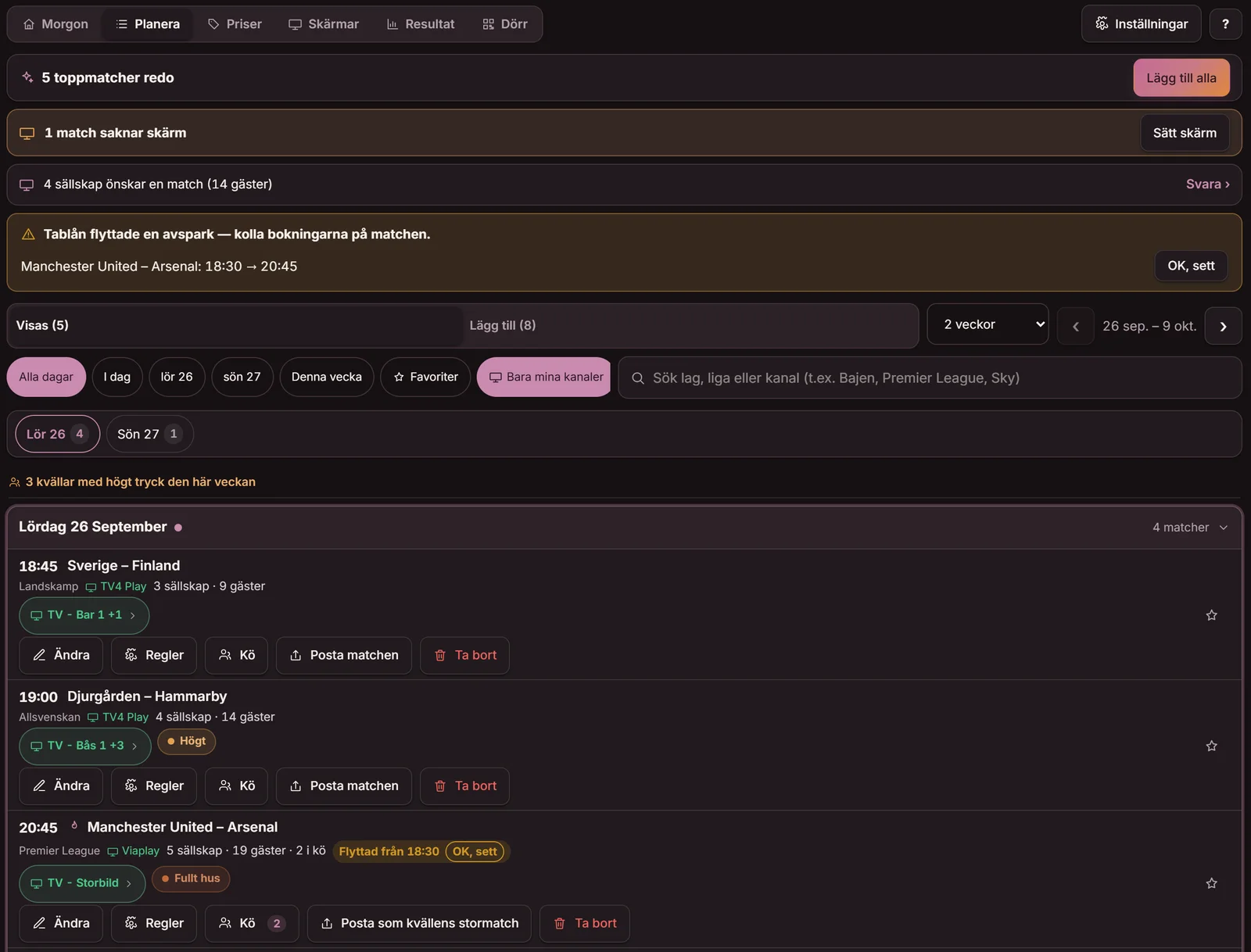This screenshot has height=952, width=1251.
Task: Toggle the Alla dagar filter chip
Action: coord(46,377)
